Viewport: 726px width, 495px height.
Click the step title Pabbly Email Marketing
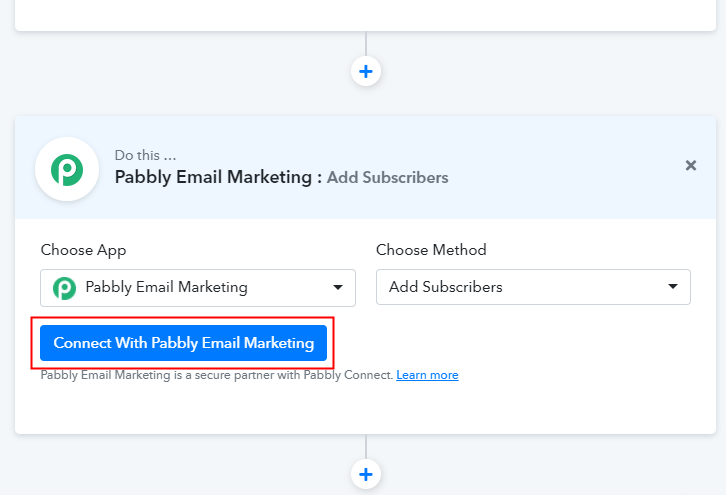[x=213, y=177]
